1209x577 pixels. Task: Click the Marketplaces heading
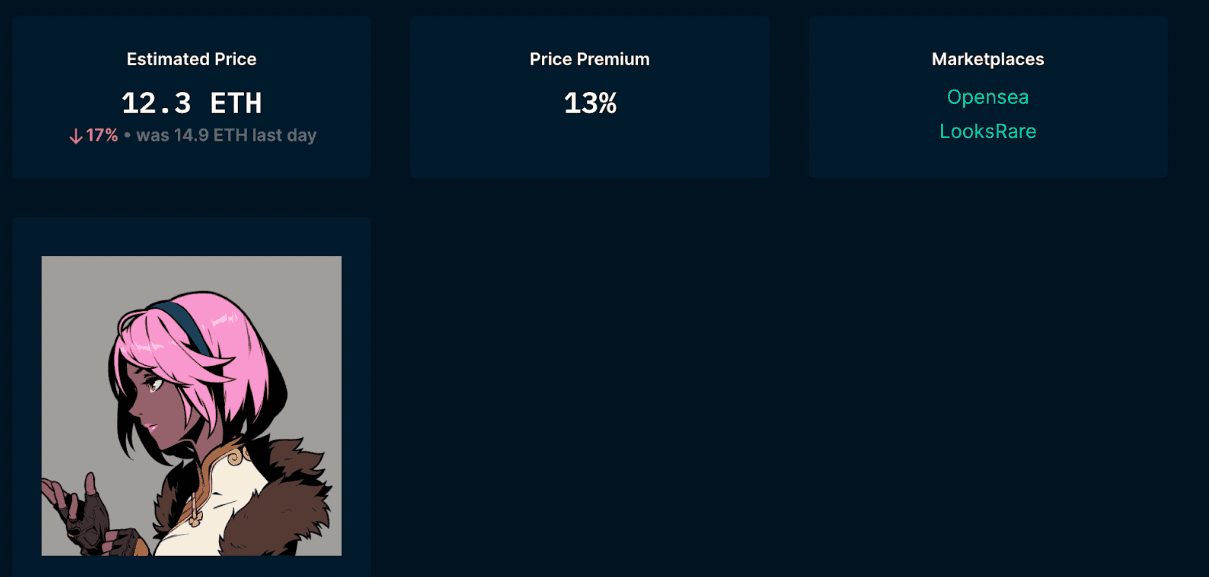[x=987, y=59]
